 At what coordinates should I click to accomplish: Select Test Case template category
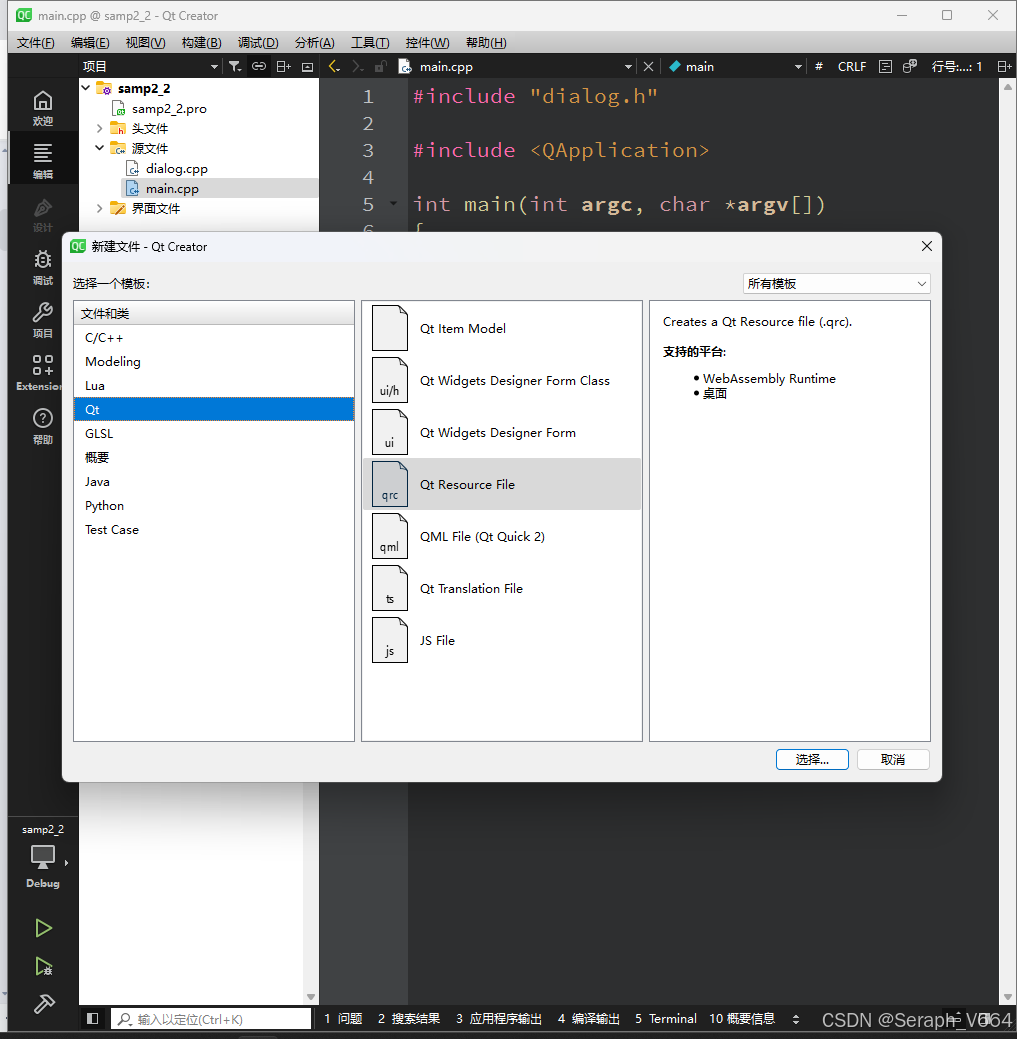pyautogui.click(x=214, y=529)
